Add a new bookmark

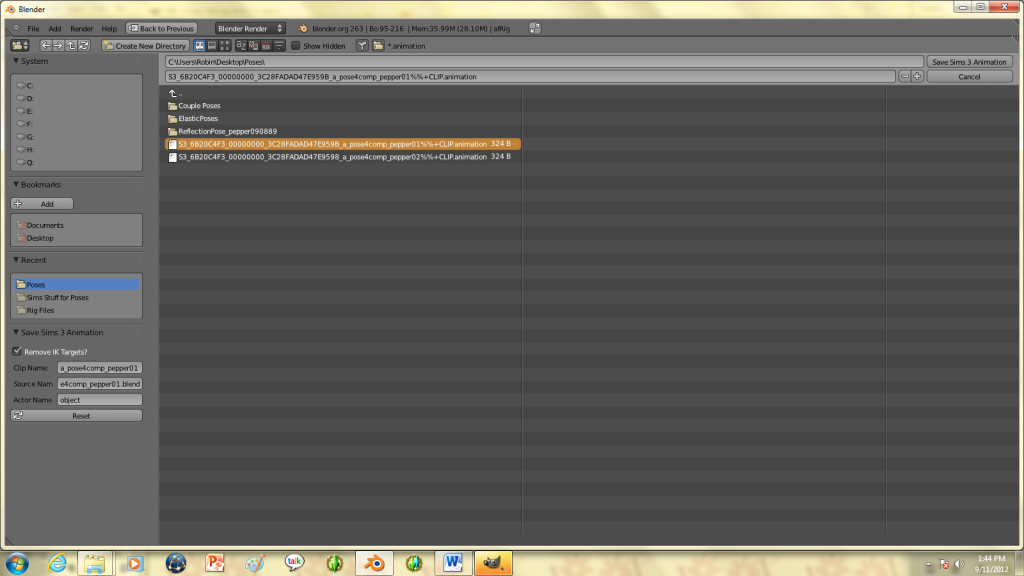click(42, 204)
